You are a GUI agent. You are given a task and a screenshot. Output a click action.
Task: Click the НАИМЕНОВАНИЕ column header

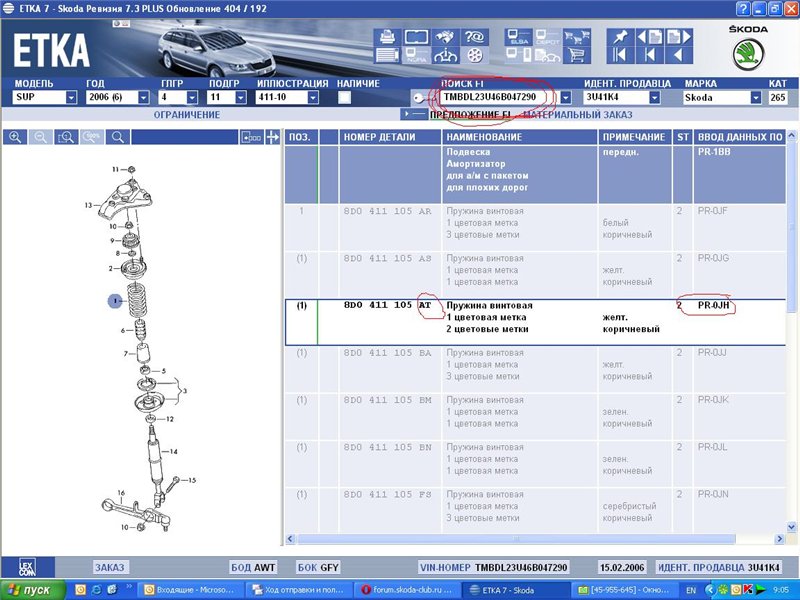[519, 137]
